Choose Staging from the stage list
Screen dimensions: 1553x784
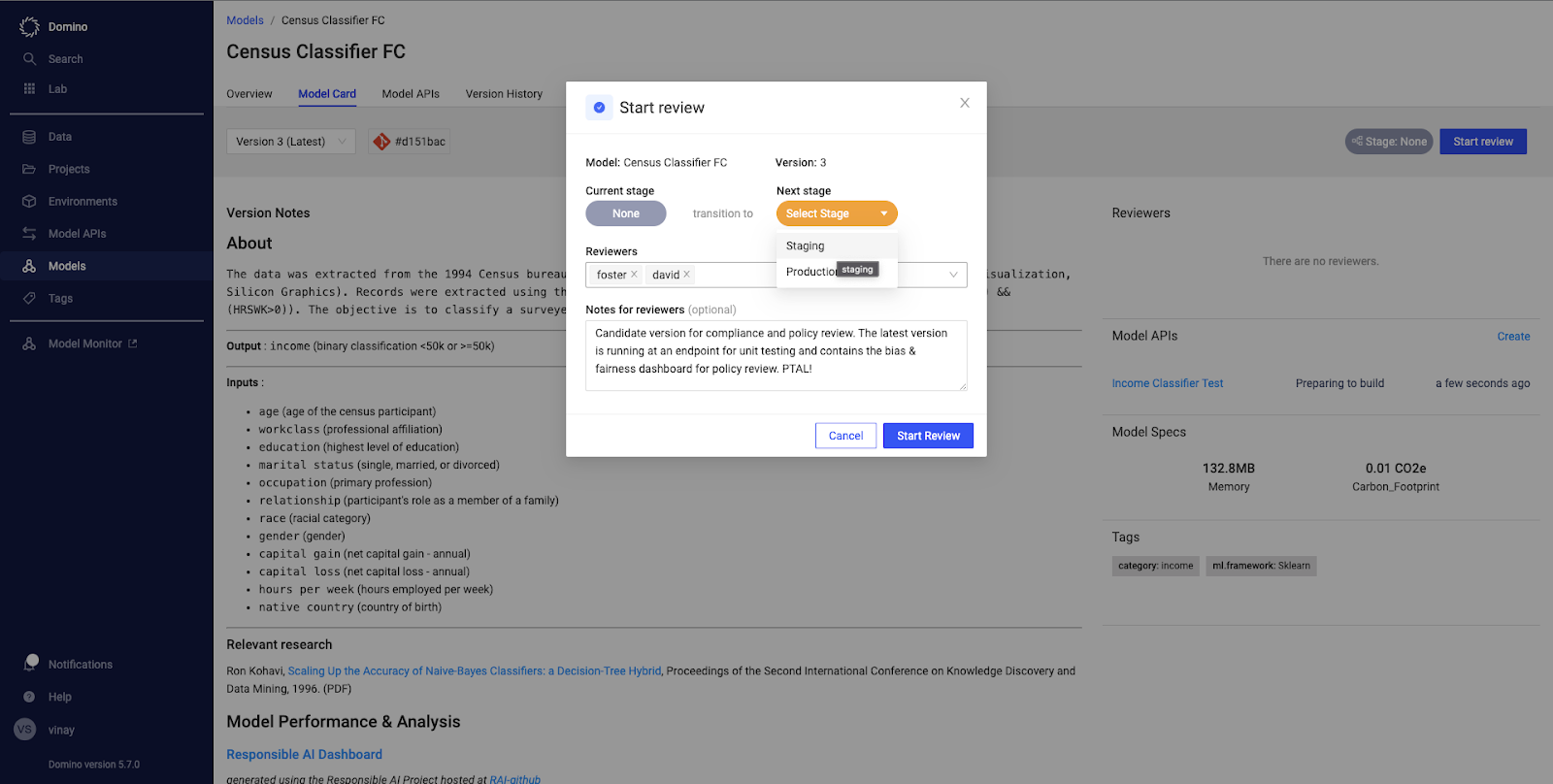click(x=837, y=246)
